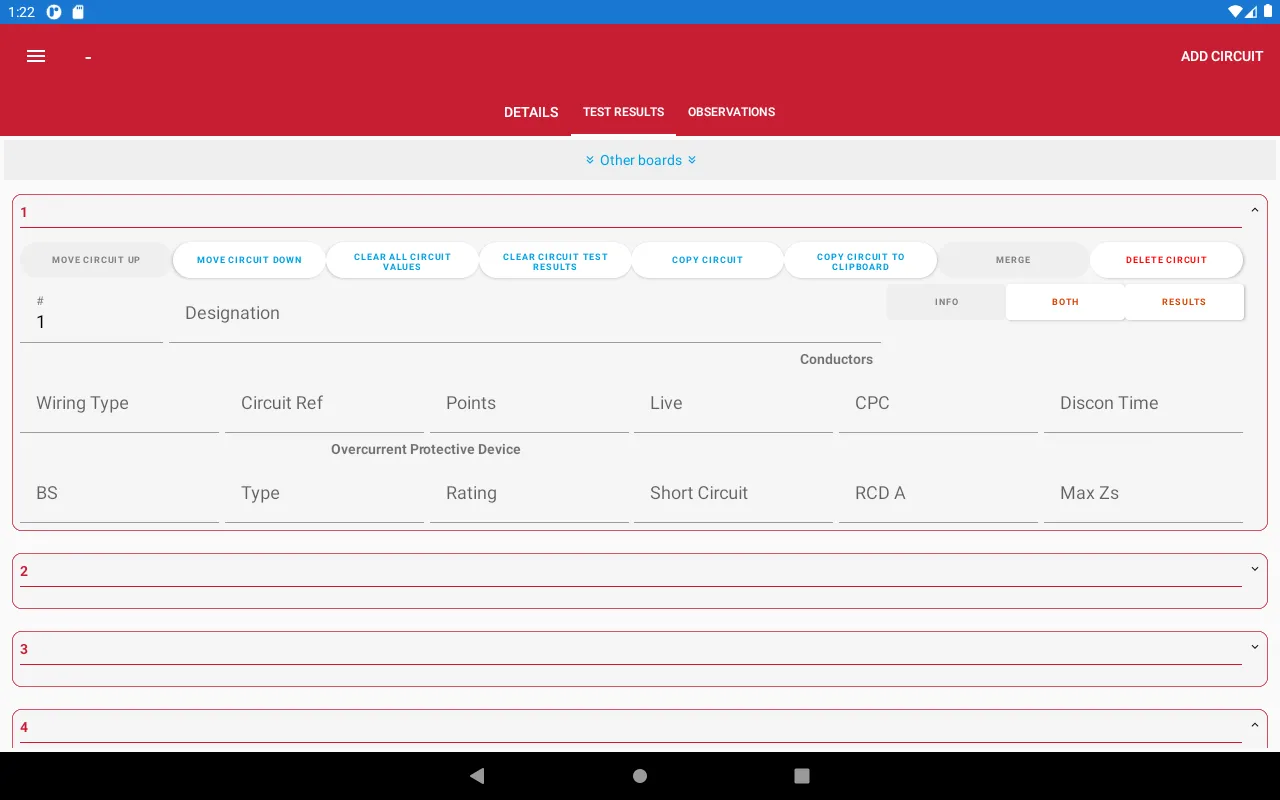Screen dimensions: 1280x800
Task: Select the BOTH display toggle
Action: click(x=1064, y=301)
